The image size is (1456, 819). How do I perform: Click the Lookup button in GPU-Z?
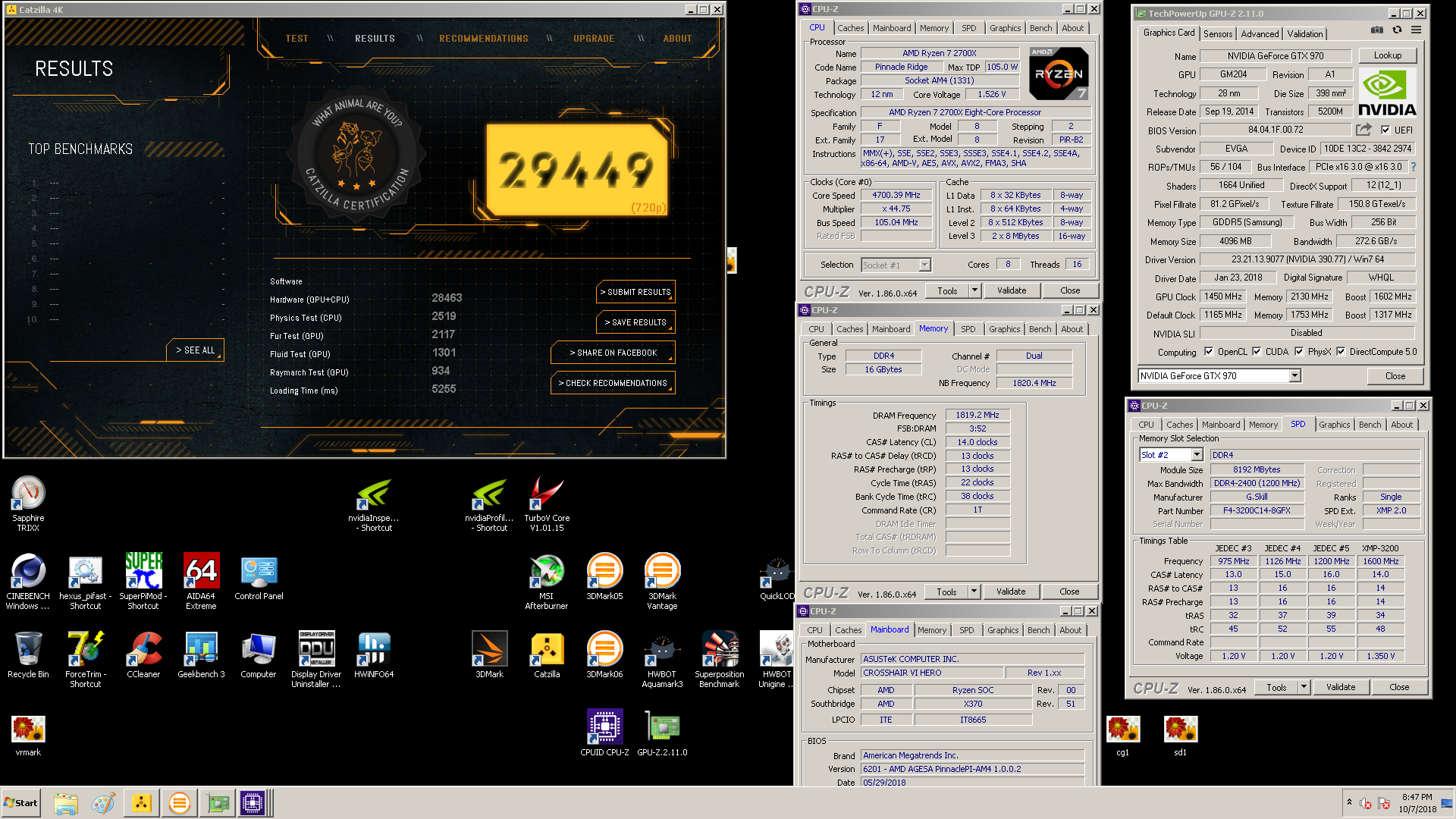pyautogui.click(x=1388, y=55)
